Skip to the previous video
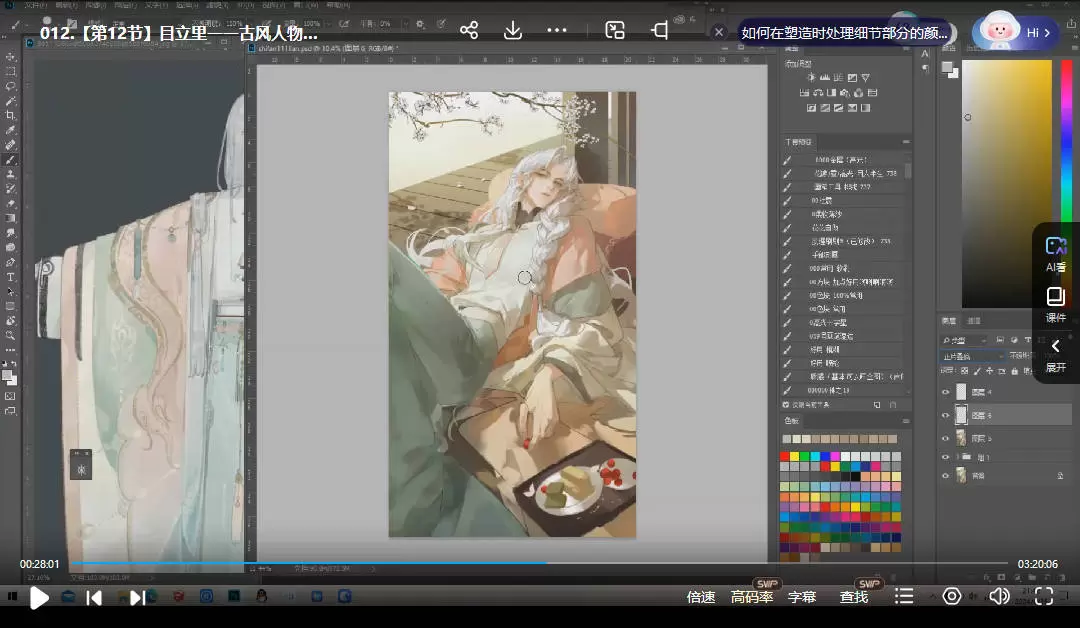The width and height of the screenshot is (1080, 628). tap(94, 598)
